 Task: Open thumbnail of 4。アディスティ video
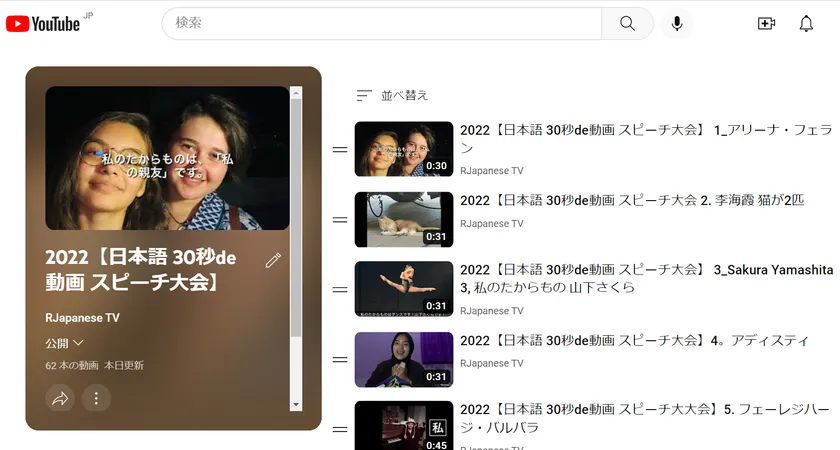click(404, 359)
